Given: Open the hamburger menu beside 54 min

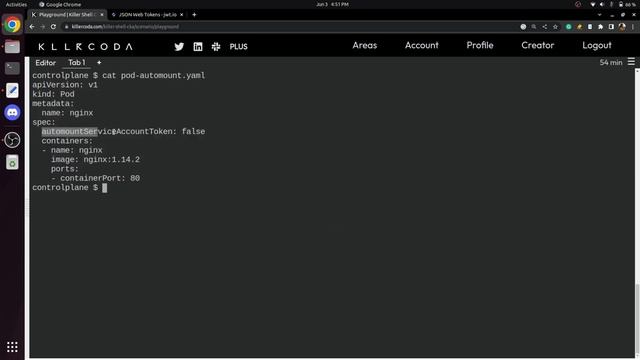Looking at the screenshot, I should pos(631,62).
